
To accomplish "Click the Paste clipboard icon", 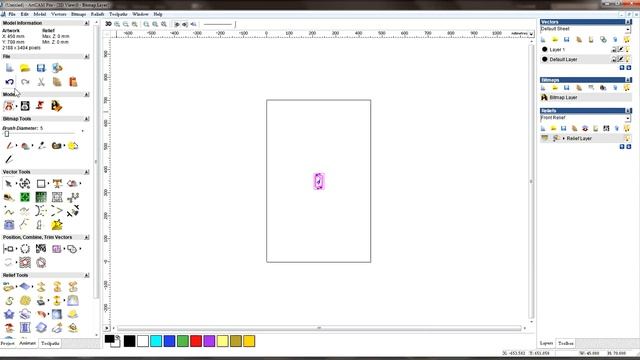I will coord(73,82).
